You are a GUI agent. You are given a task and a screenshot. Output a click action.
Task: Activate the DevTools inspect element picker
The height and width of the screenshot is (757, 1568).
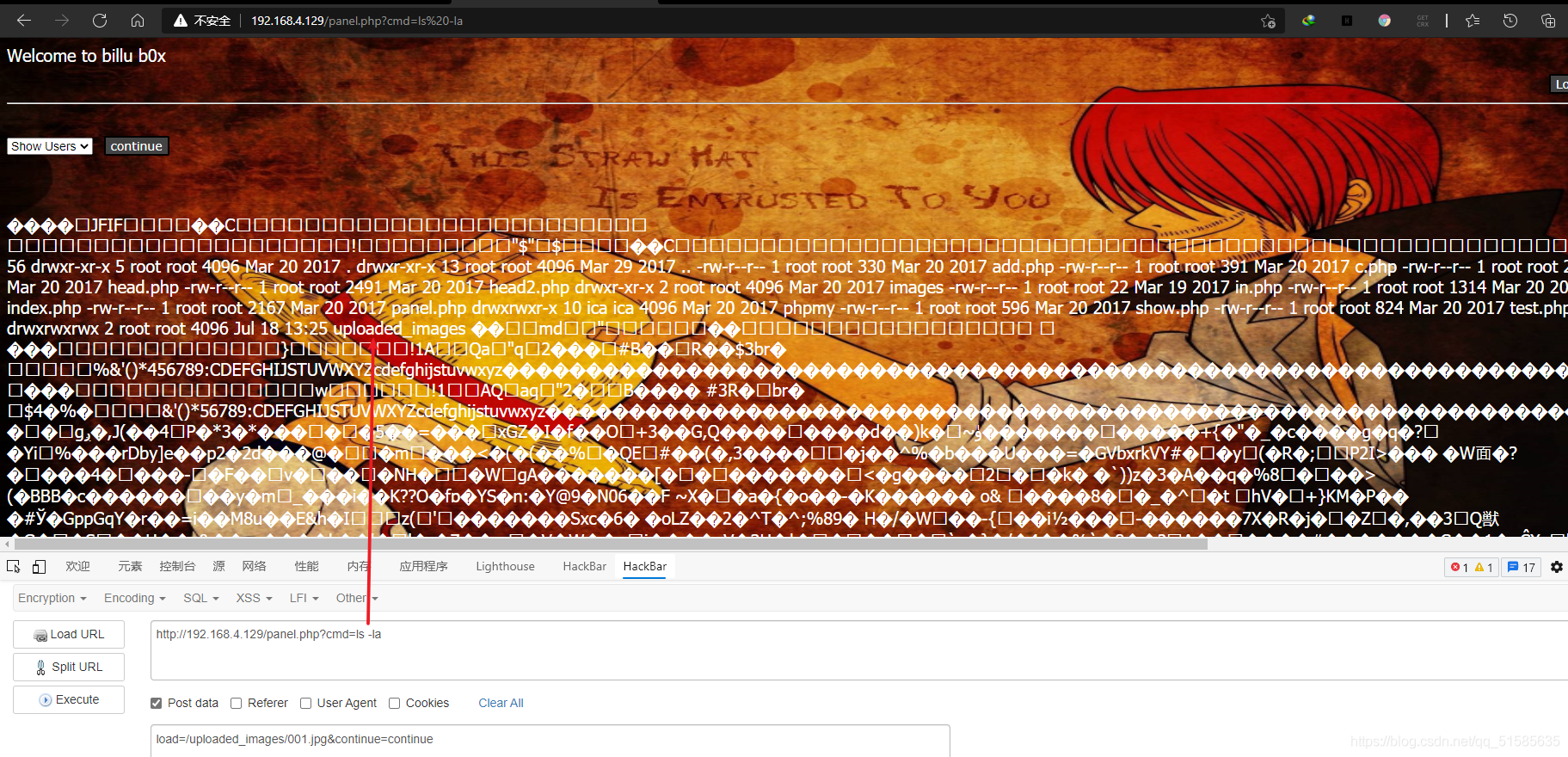click(14, 566)
